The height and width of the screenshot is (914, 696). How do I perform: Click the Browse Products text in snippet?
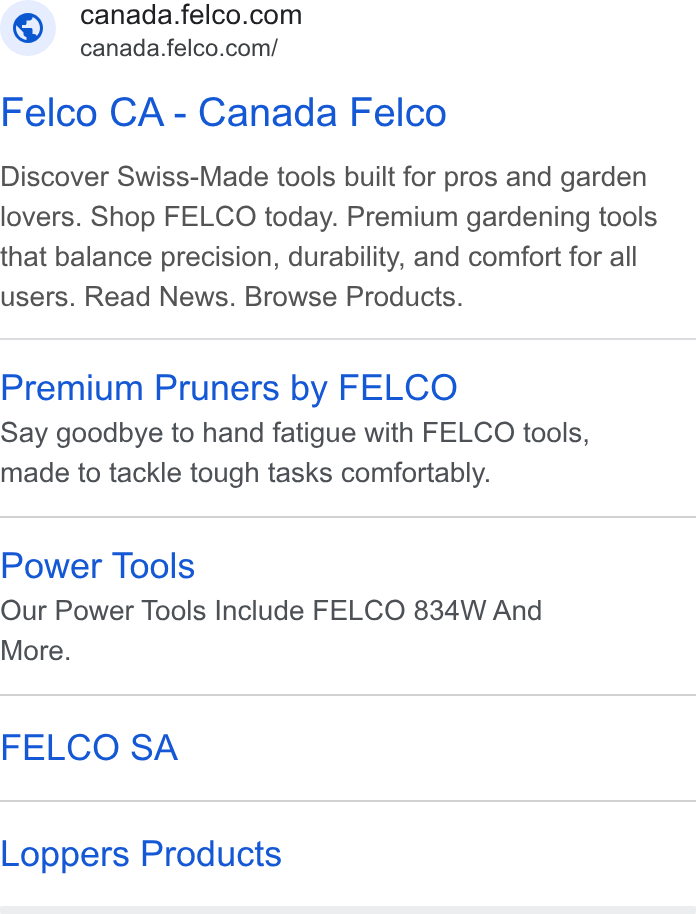[x=353, y=297]
